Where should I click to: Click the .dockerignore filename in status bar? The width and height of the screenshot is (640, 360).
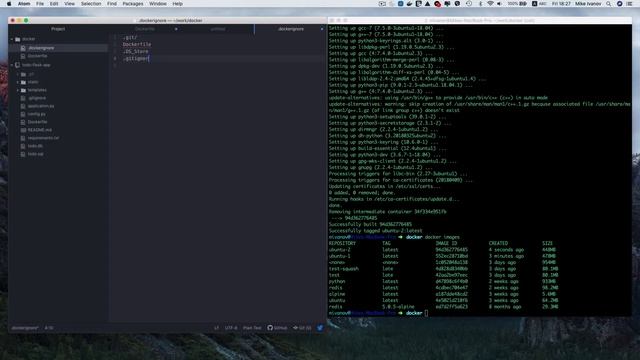point(25,328)
